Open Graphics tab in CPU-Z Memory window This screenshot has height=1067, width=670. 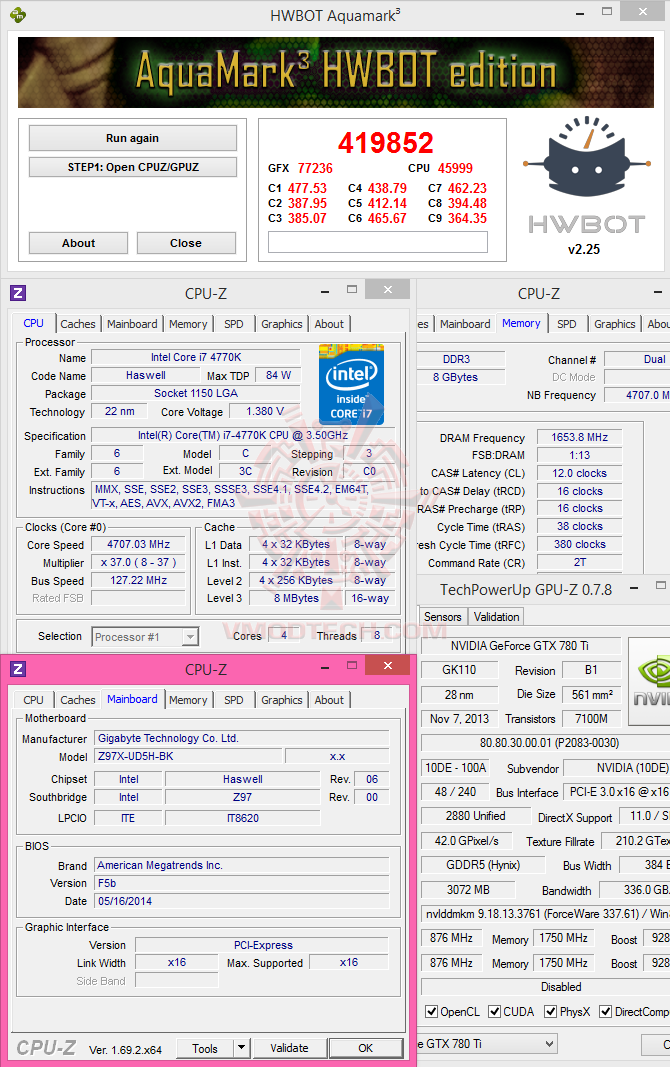click(x=614, y=324)
